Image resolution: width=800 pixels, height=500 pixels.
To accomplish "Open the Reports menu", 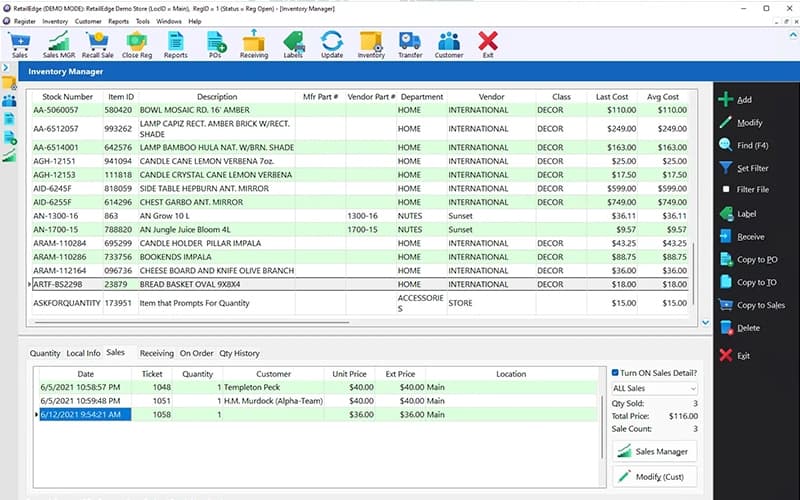I will click(118, 20).
